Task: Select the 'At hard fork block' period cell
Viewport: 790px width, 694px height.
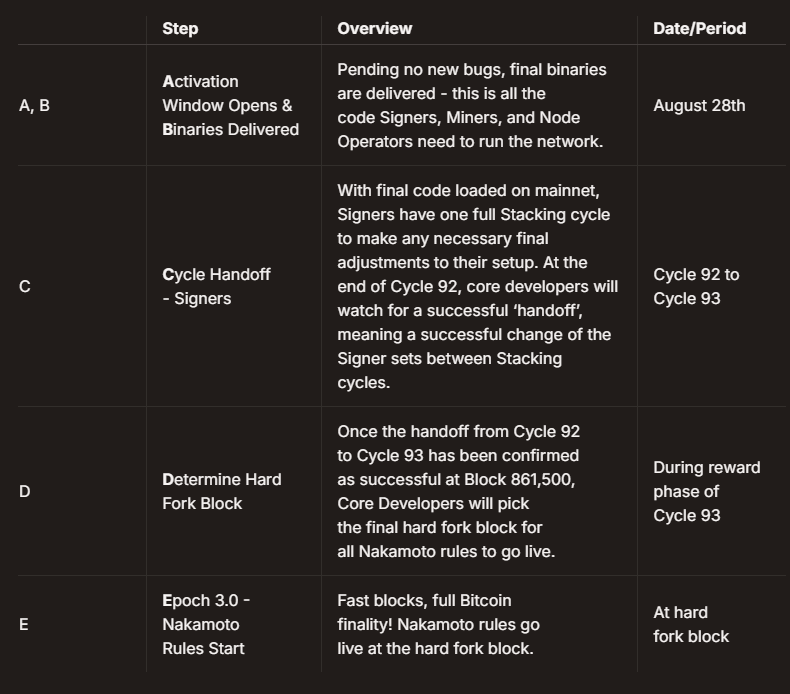Action: coord(691,624)
